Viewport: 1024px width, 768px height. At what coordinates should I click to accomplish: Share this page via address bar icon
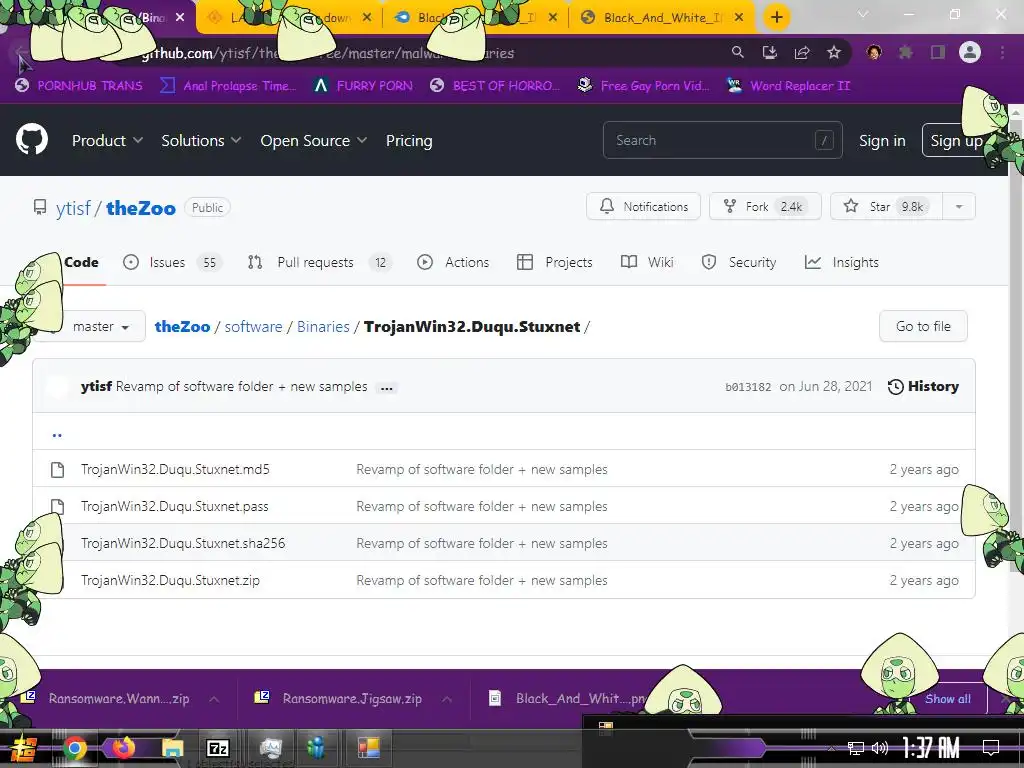(x=801, y=52)
